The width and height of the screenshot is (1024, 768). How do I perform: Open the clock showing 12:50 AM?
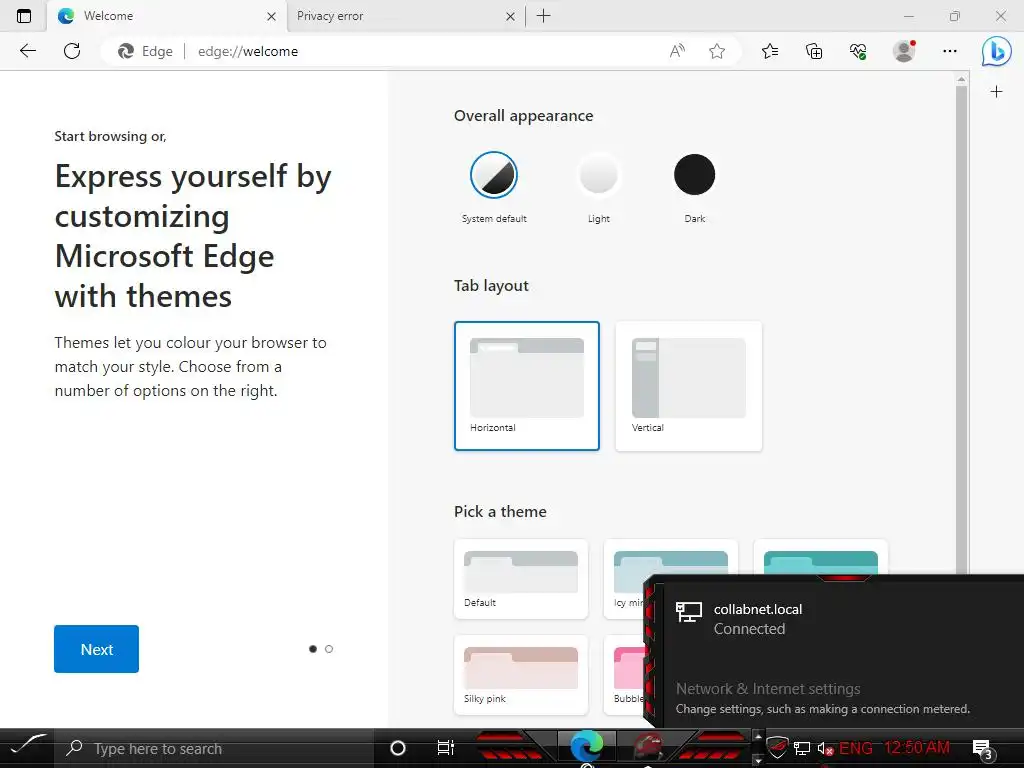pyautogui.click(x=917, y=748)
